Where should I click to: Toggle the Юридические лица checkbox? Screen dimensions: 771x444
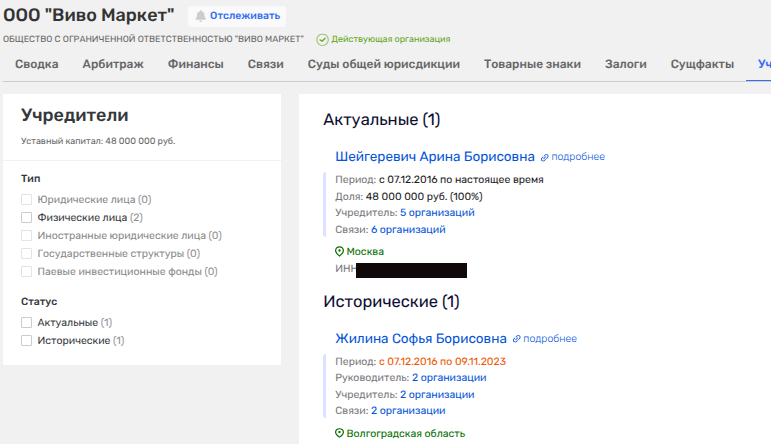coord(27,199)
